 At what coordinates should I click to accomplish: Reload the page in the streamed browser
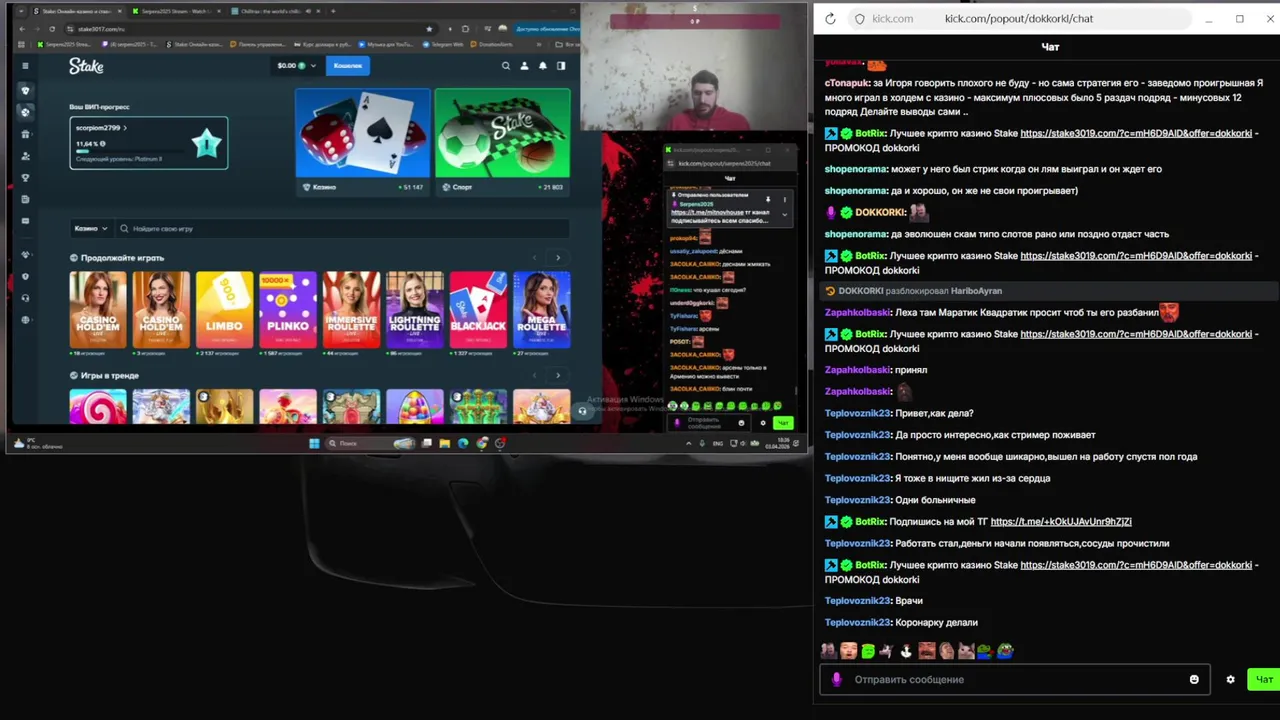[50, 29]
